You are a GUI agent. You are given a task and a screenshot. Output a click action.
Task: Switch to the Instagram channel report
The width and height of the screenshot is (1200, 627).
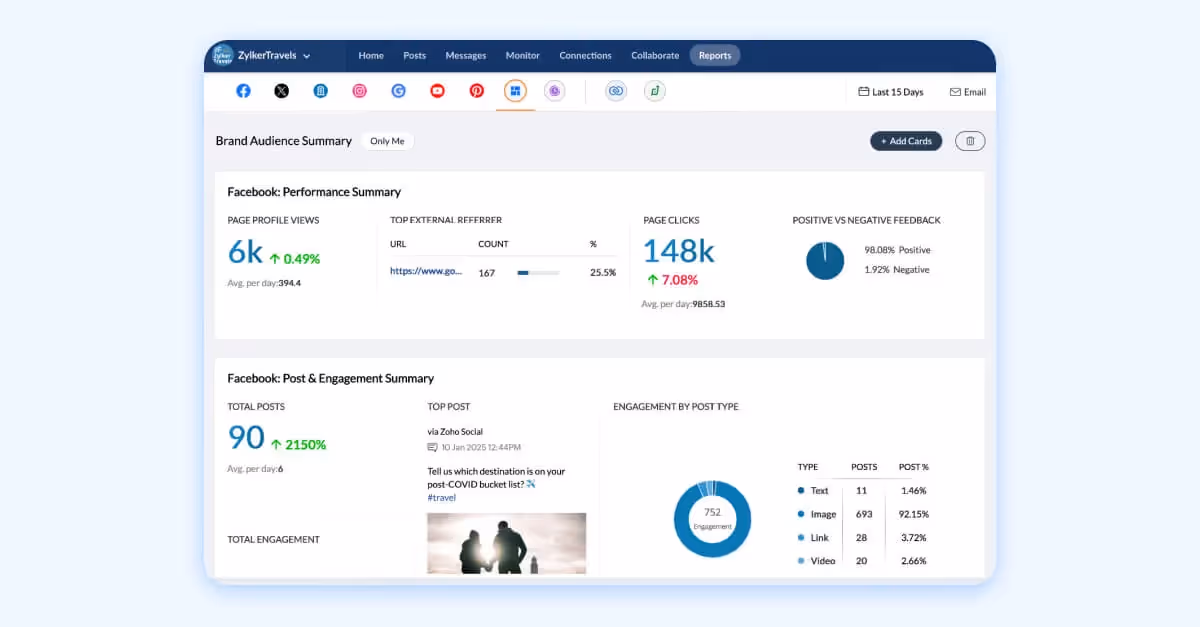359,91
